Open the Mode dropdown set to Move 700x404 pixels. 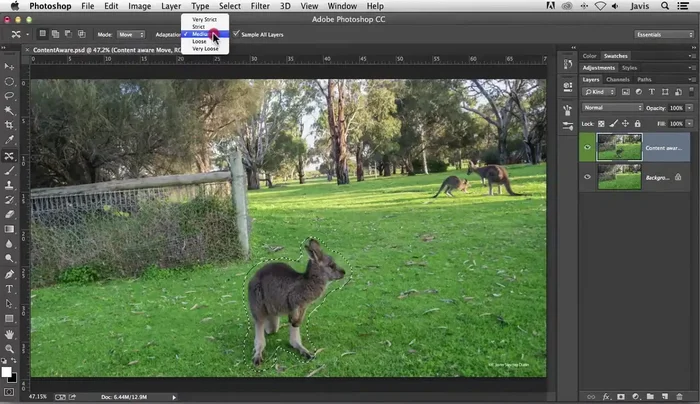(x=132, y=34)
